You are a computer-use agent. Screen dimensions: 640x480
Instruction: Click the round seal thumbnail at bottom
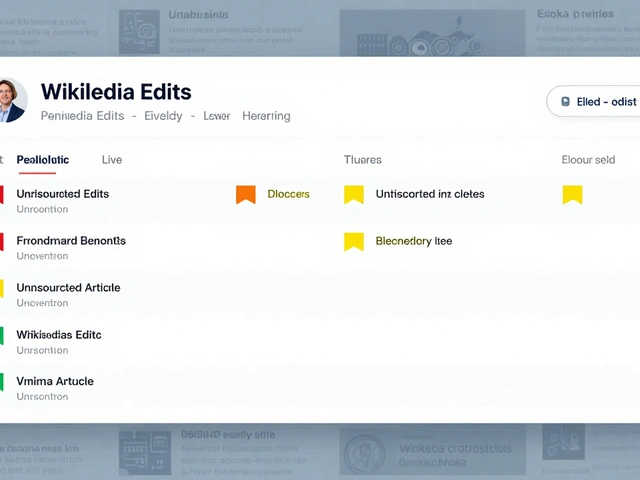[364, 453]
